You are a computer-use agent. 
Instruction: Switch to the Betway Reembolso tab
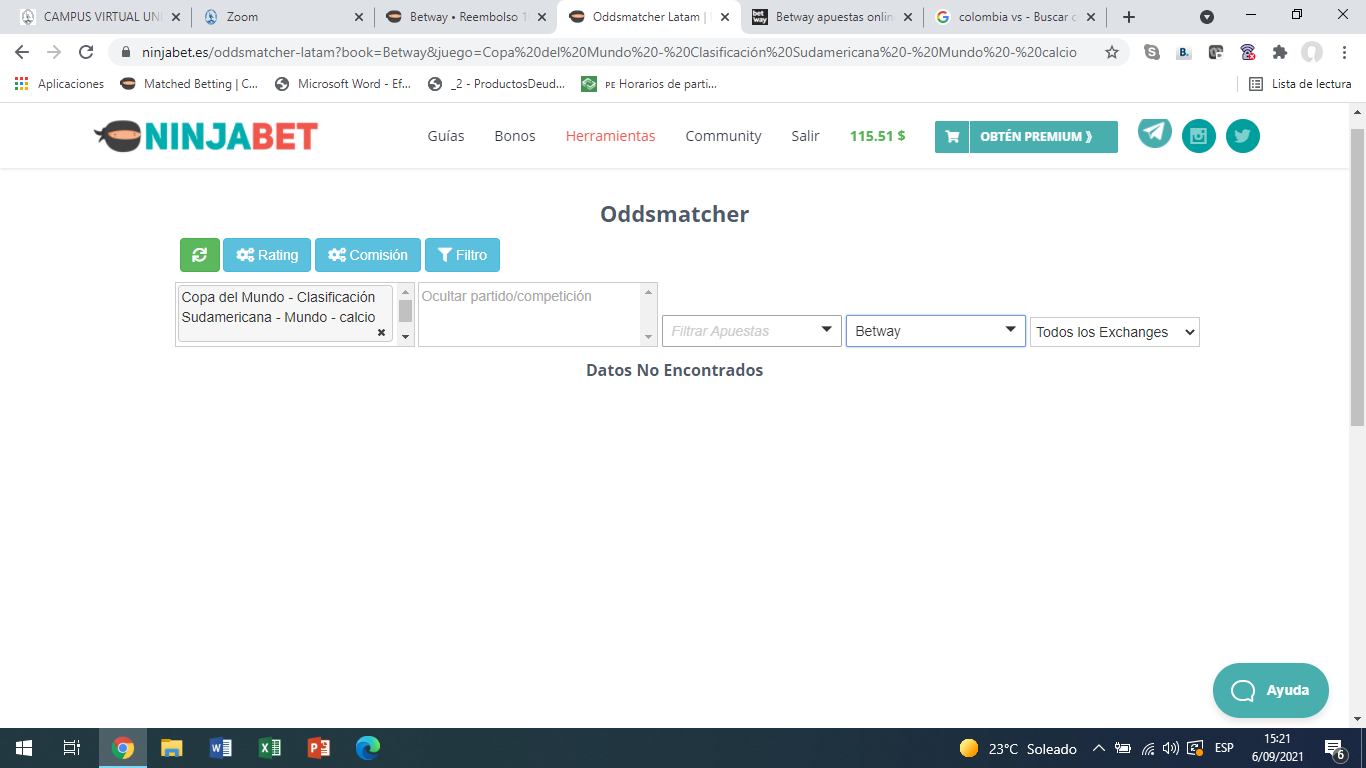point(466,17)
